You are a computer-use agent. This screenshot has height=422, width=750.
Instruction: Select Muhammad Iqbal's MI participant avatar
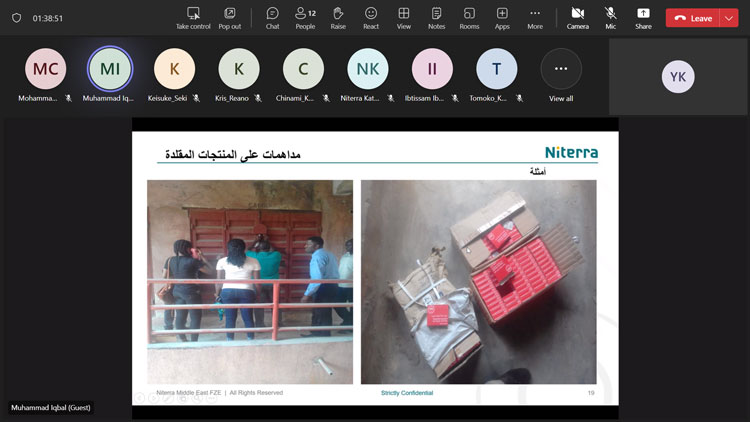point(110,69)
